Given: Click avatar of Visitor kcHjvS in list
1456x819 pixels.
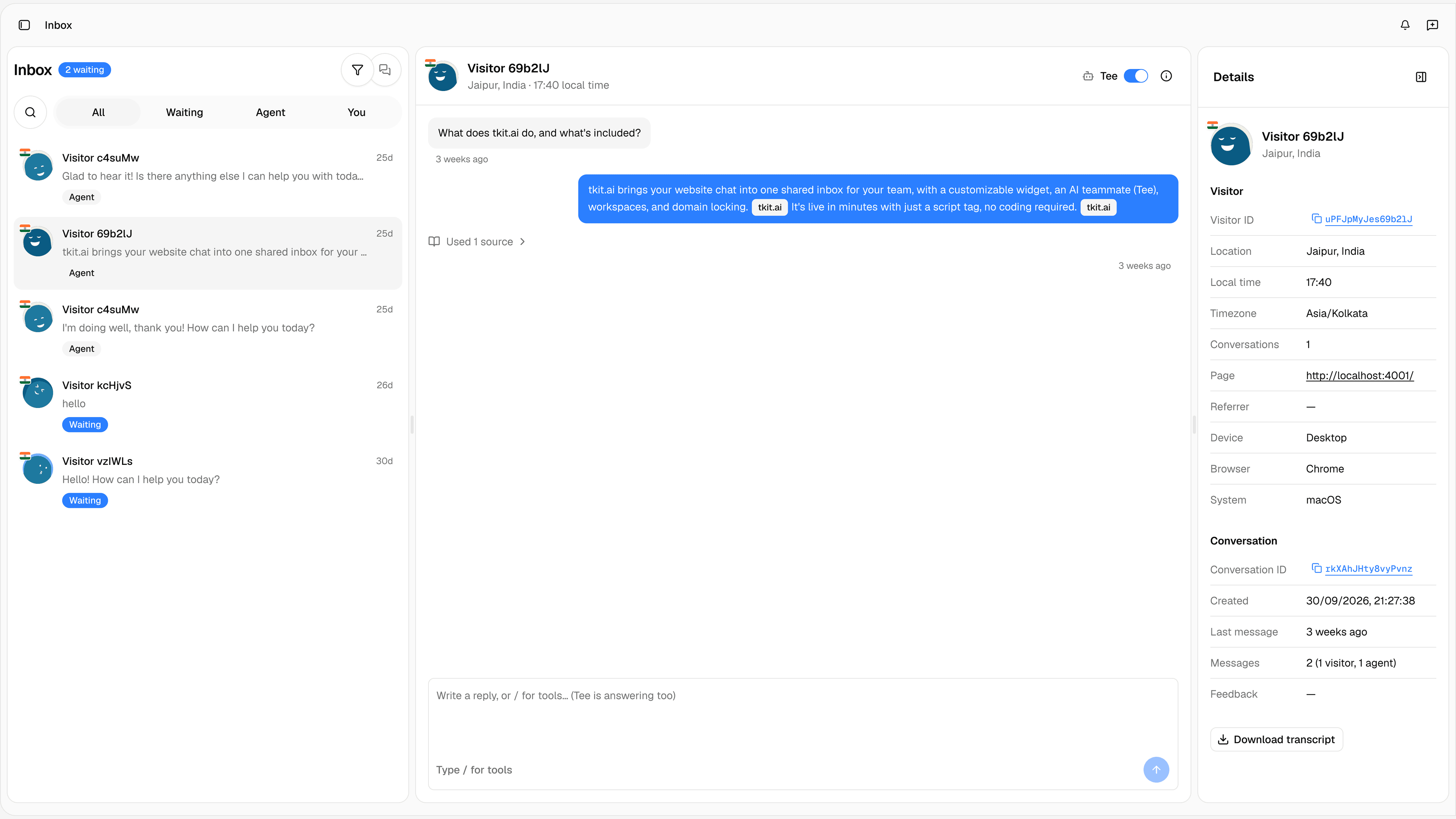Looking at the screenshot, I should tap(38, 393).
